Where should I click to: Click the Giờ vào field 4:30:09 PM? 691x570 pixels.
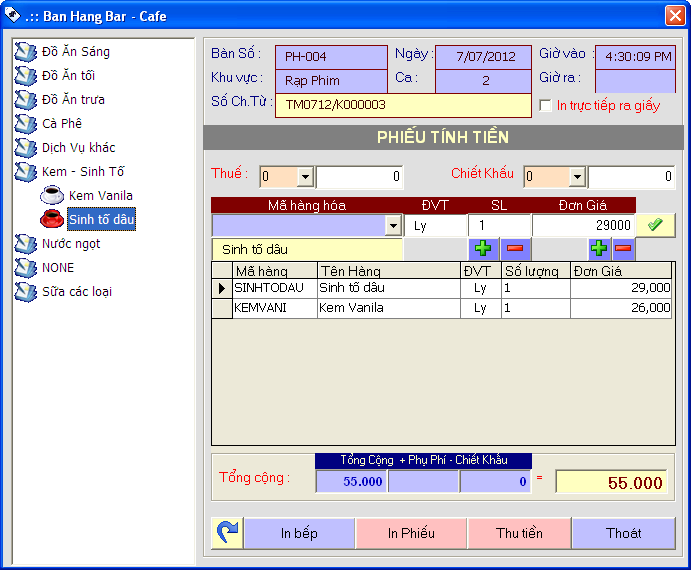pos(635,57)
